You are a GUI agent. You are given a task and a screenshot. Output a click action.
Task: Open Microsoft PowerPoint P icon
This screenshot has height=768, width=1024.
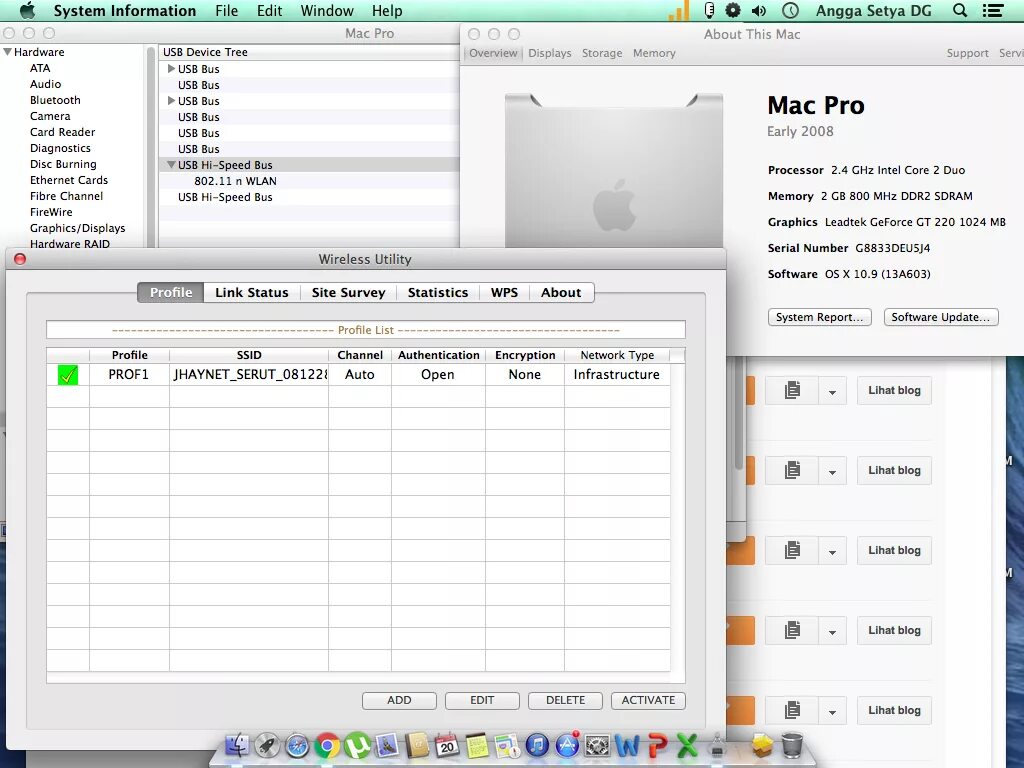click(x=657, y=745)
